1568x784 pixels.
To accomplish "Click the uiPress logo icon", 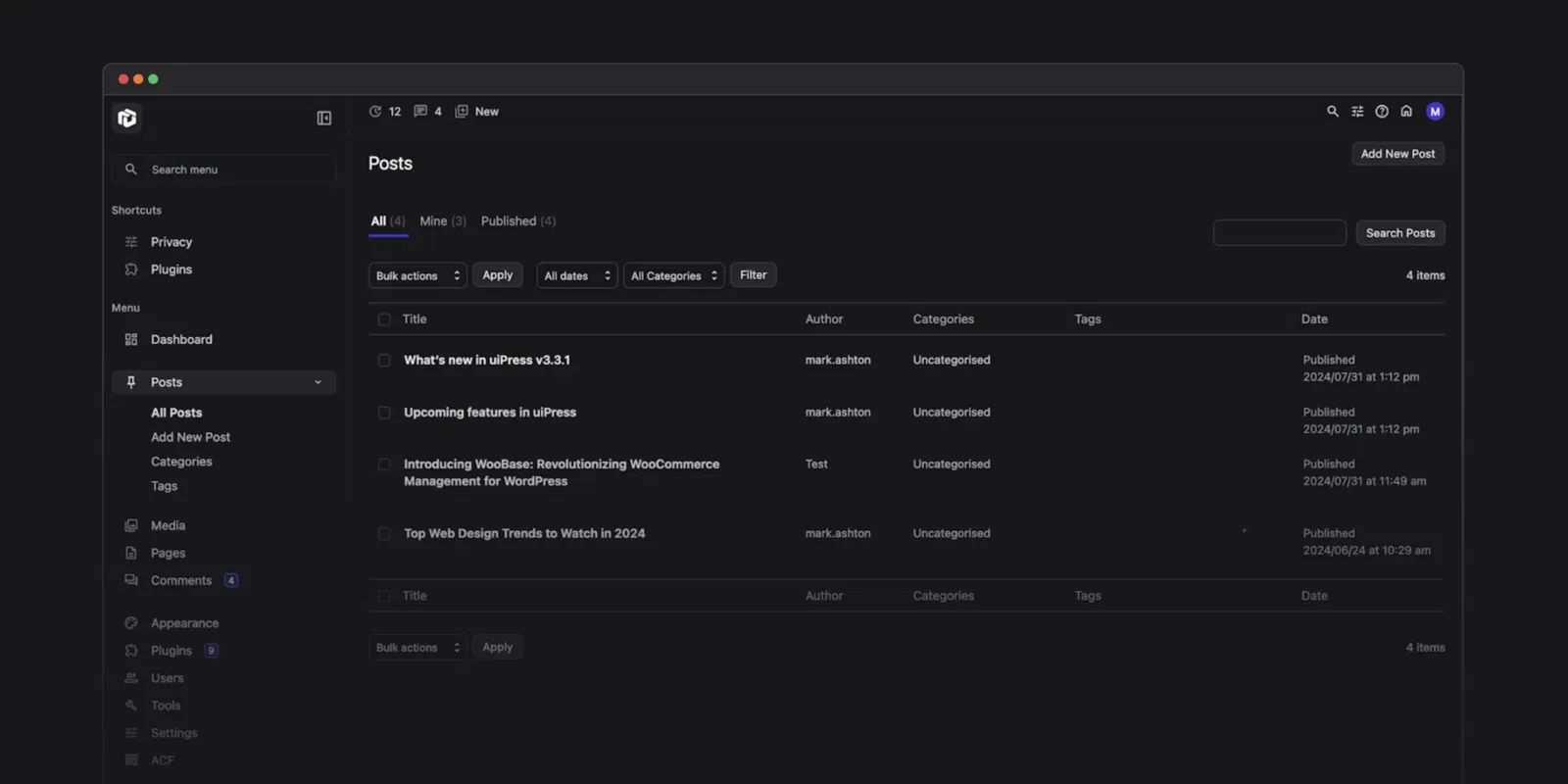I will 127,119.
